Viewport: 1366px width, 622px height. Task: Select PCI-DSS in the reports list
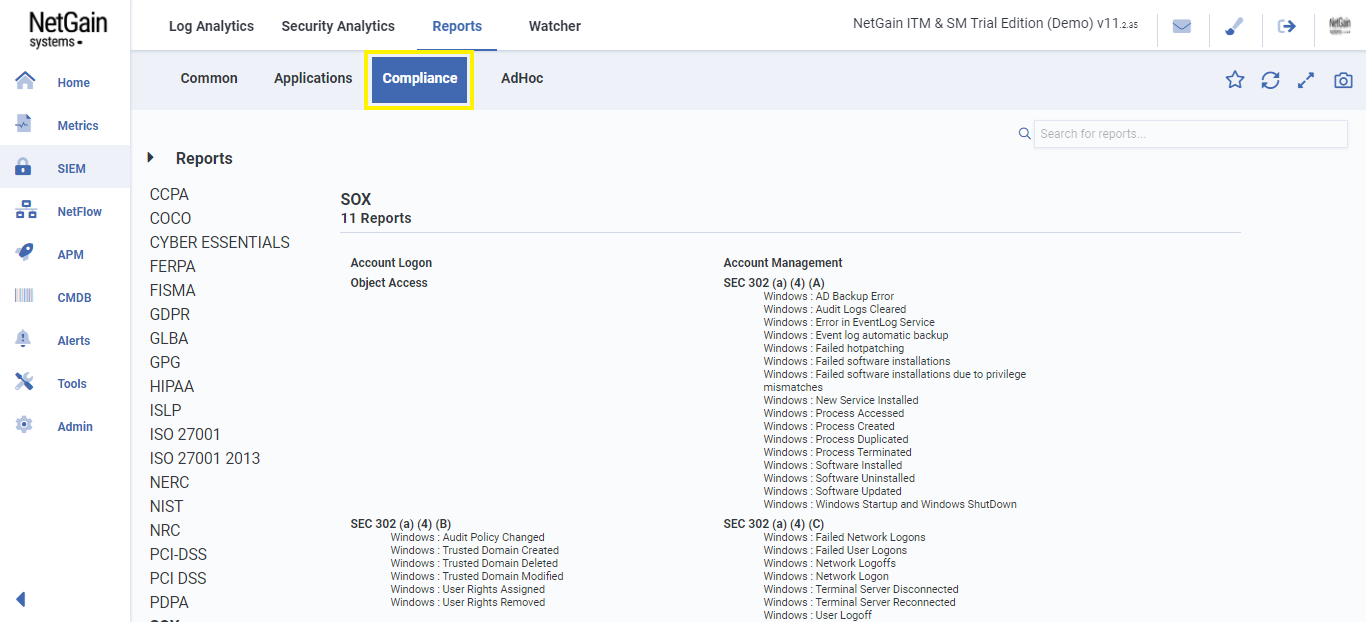click(x=178, y=554)
